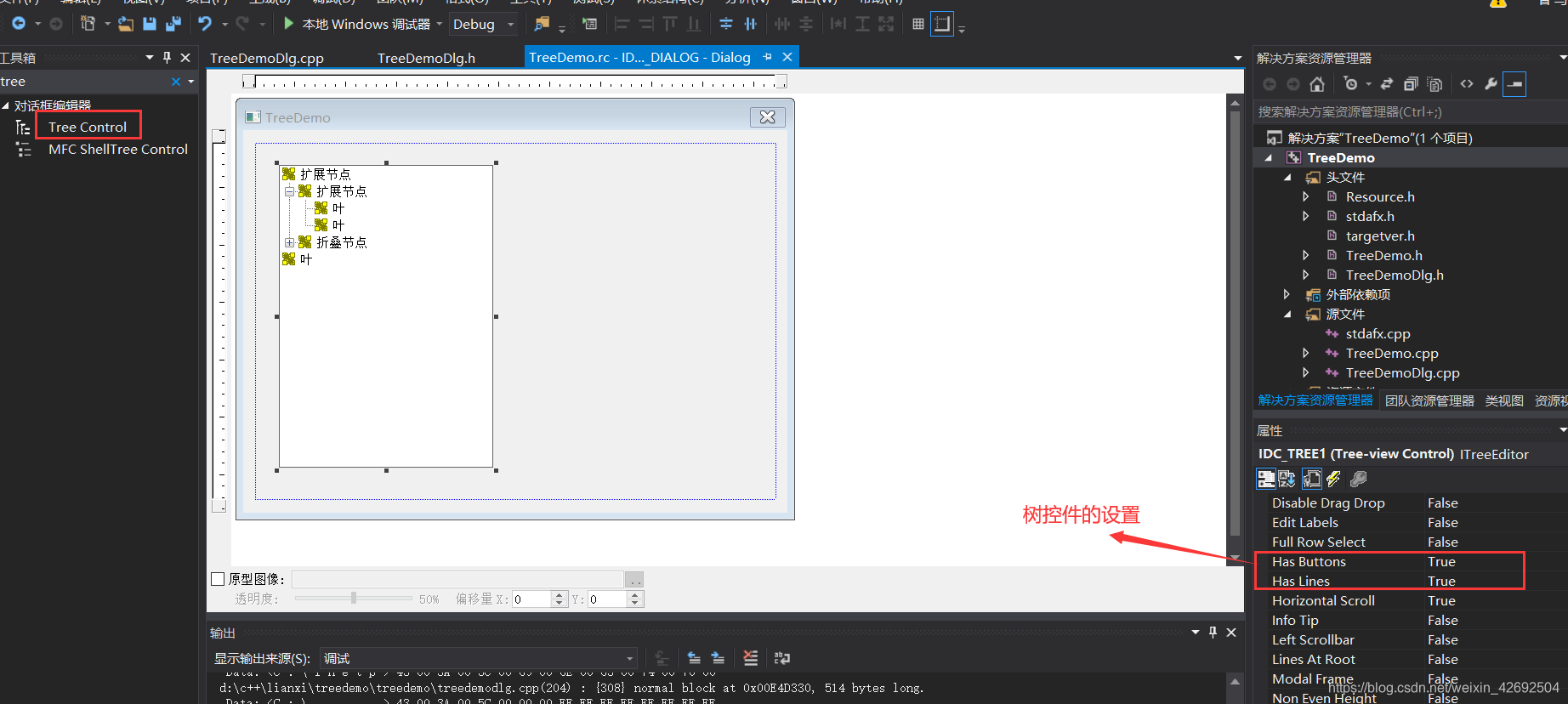Click Pending Changes Filter clock icon

(1351, 84)
